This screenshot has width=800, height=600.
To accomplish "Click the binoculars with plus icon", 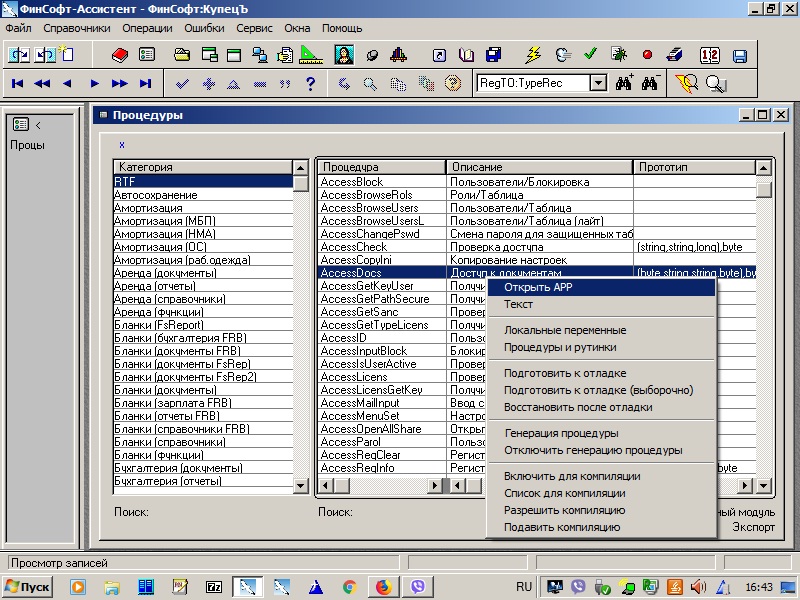I will [624, 84].
